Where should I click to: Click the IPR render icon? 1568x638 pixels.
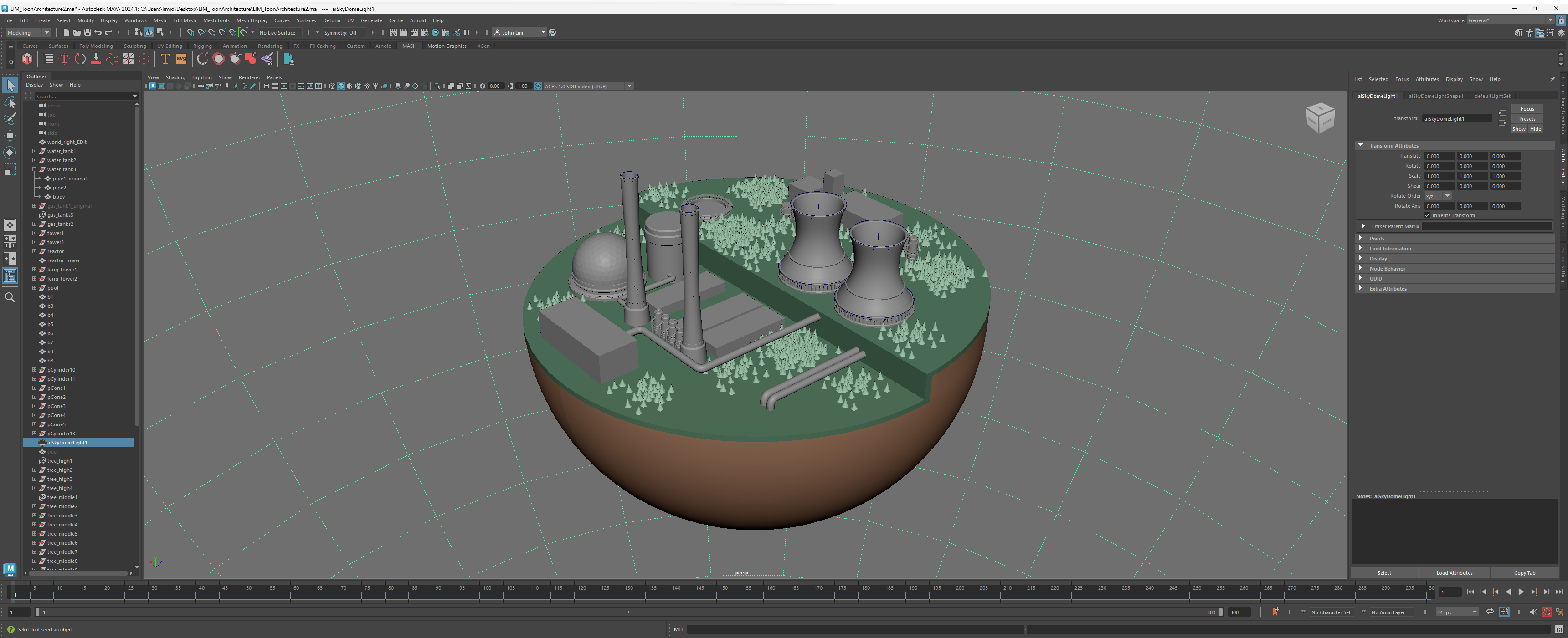414,33
